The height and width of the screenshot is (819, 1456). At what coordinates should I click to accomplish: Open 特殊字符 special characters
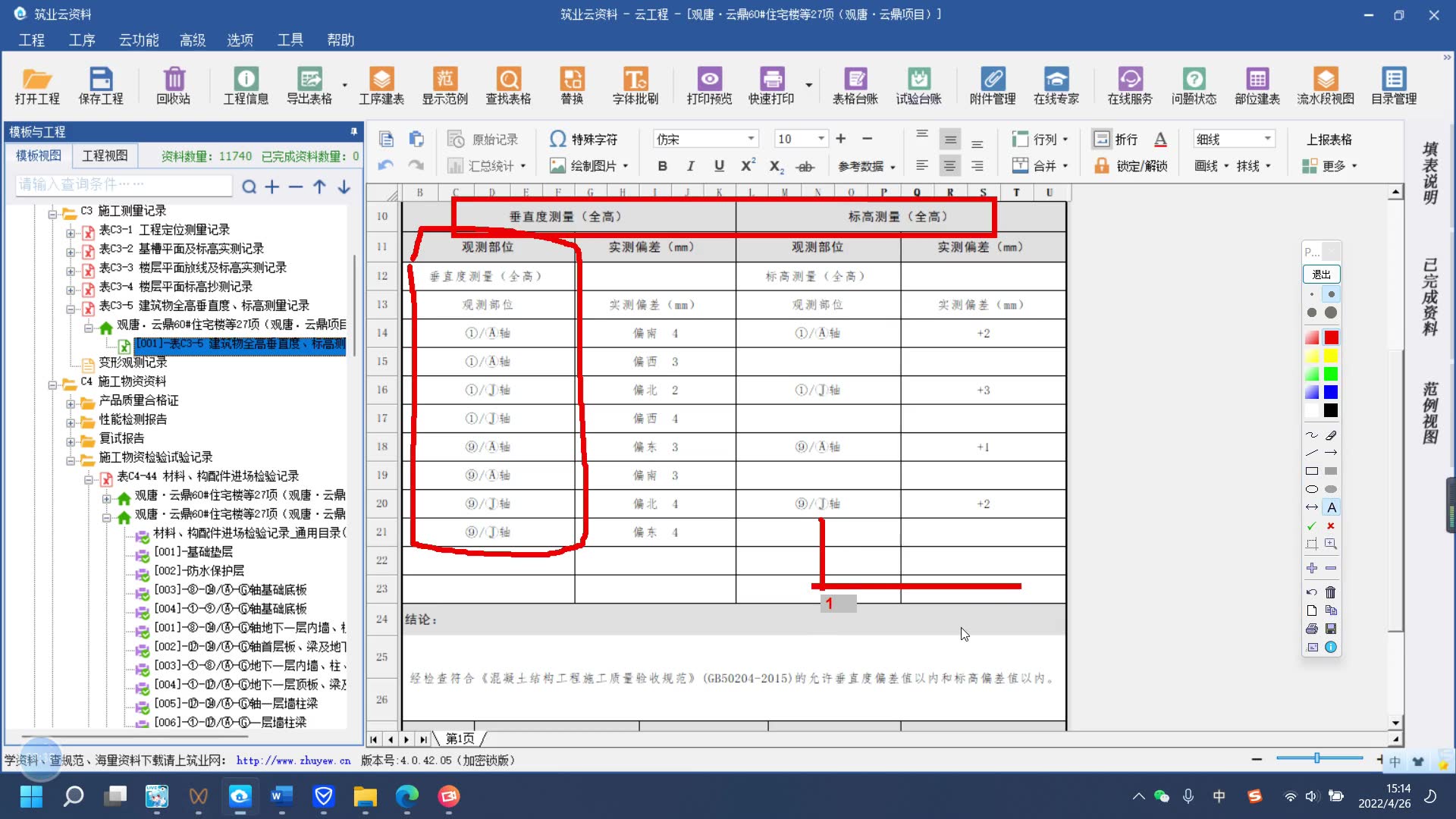583,140
